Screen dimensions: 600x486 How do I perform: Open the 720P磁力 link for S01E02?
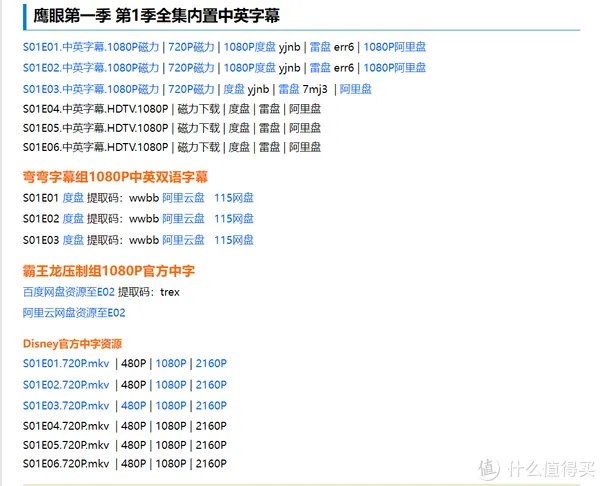(191, 68)
